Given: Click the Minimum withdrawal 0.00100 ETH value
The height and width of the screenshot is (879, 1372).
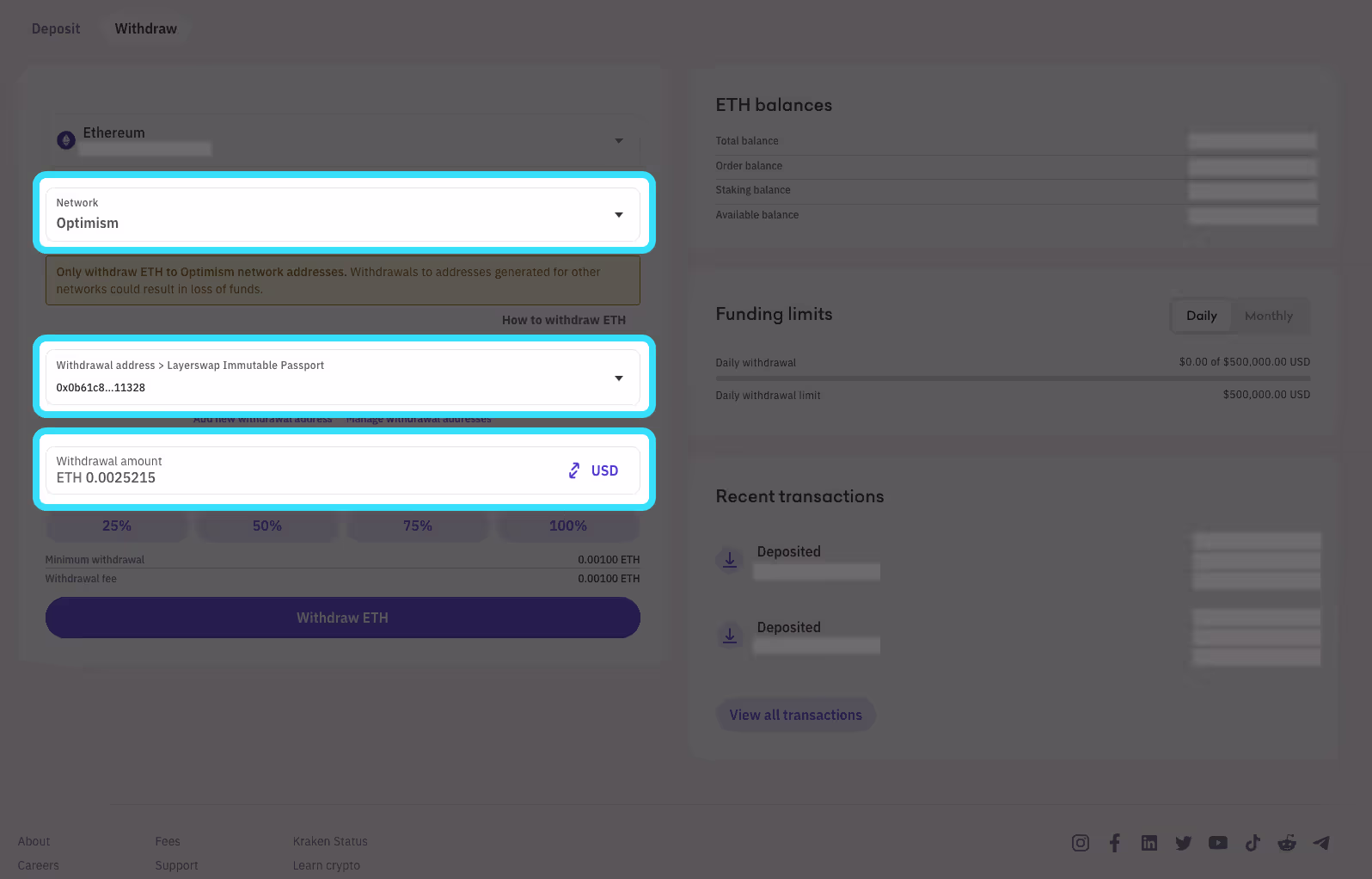Looking at the screenshot, I should point(609,560).
